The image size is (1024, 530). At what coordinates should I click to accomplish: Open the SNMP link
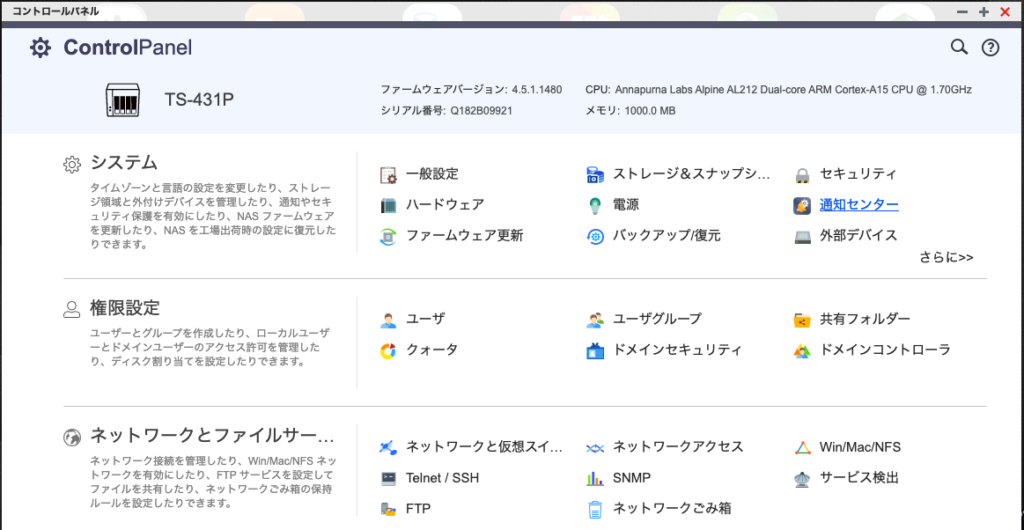632,478
